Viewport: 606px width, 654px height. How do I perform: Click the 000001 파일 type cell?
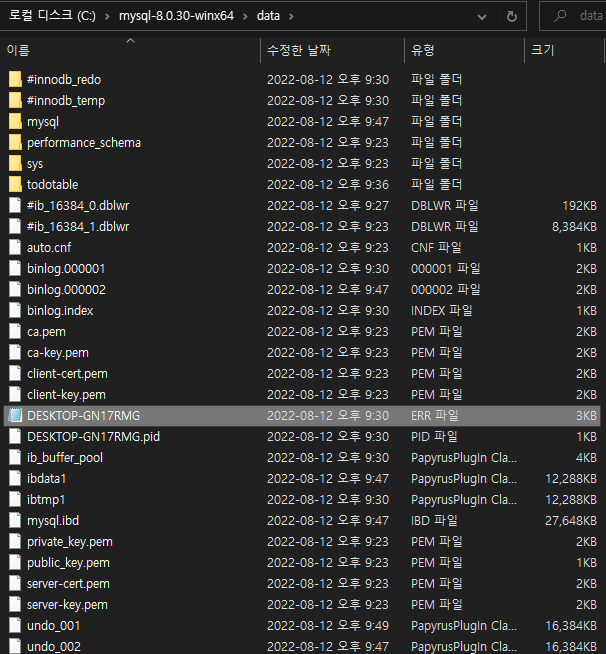pos(445,268)
